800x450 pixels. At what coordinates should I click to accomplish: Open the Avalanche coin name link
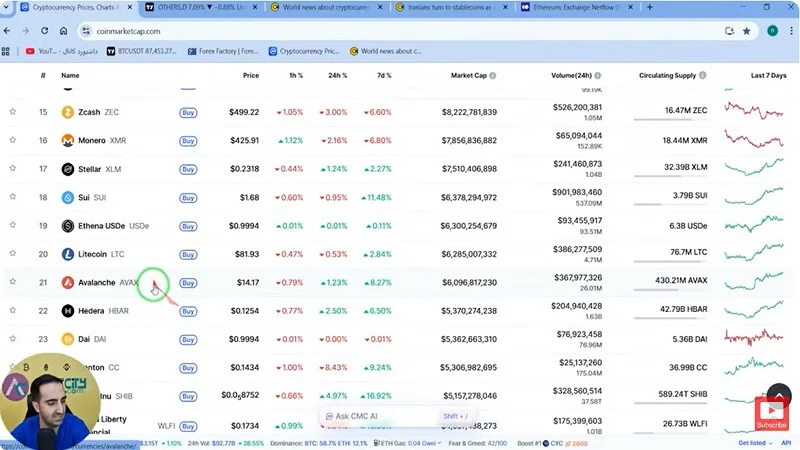pyautogui.click(x=96, y=283)
